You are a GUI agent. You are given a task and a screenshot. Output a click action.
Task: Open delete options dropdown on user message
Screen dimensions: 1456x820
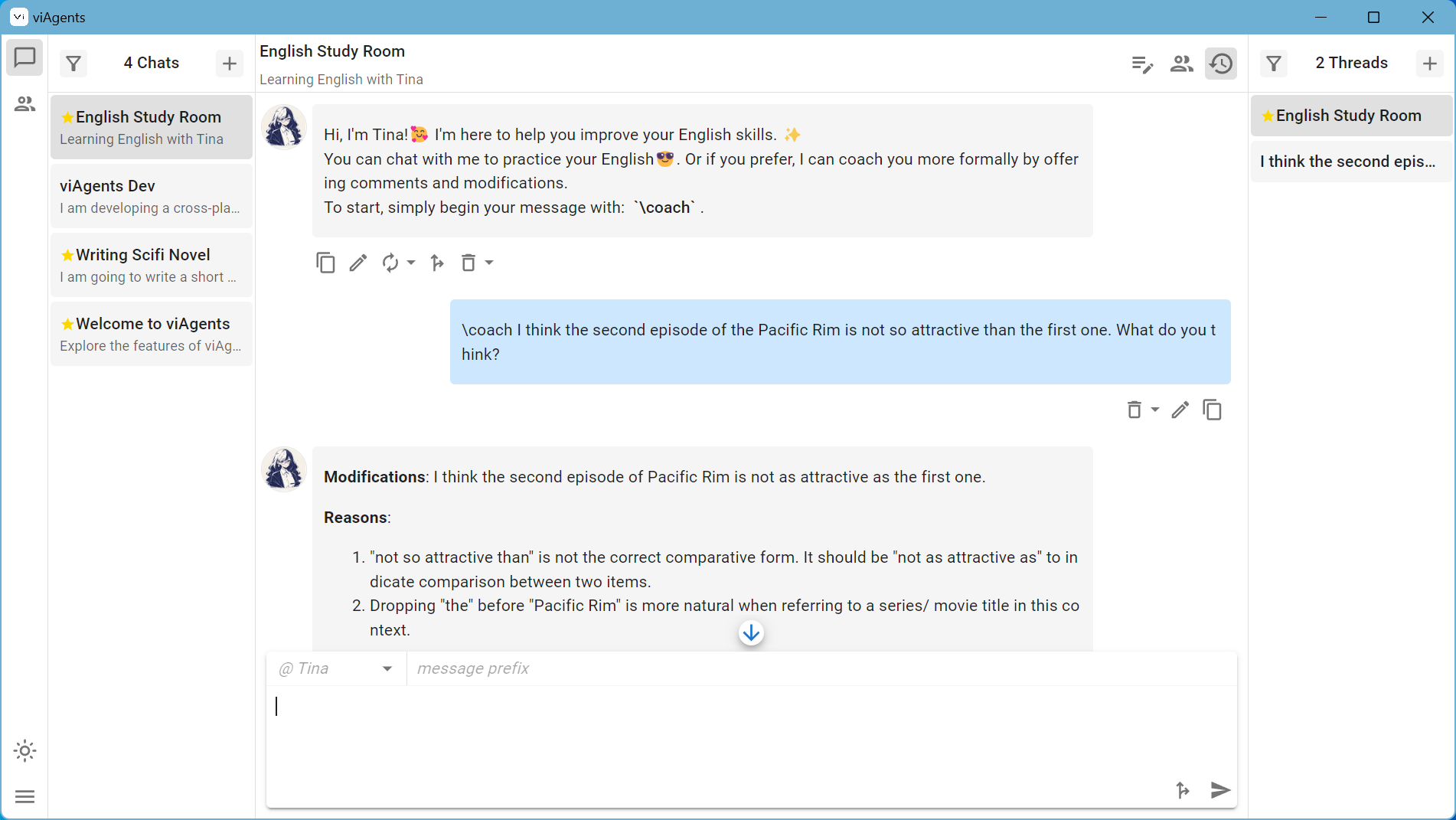click(1154, 410)
